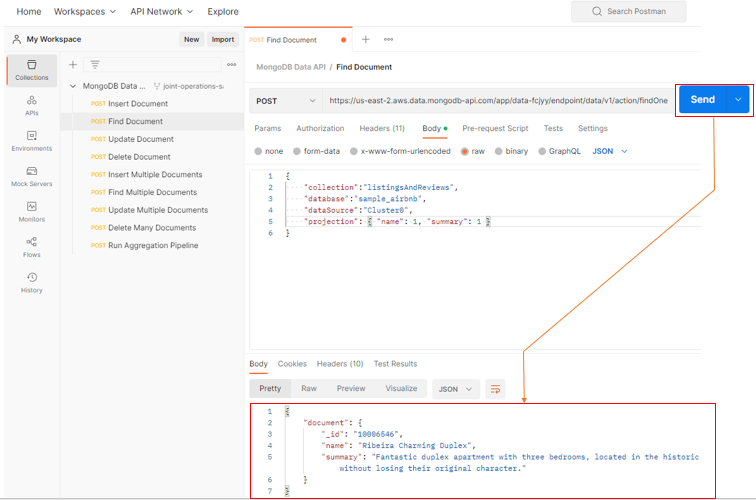The width and height of the screenshot is (756, 500).
Task: Switch response view to Preview
Action: [351, 389]
